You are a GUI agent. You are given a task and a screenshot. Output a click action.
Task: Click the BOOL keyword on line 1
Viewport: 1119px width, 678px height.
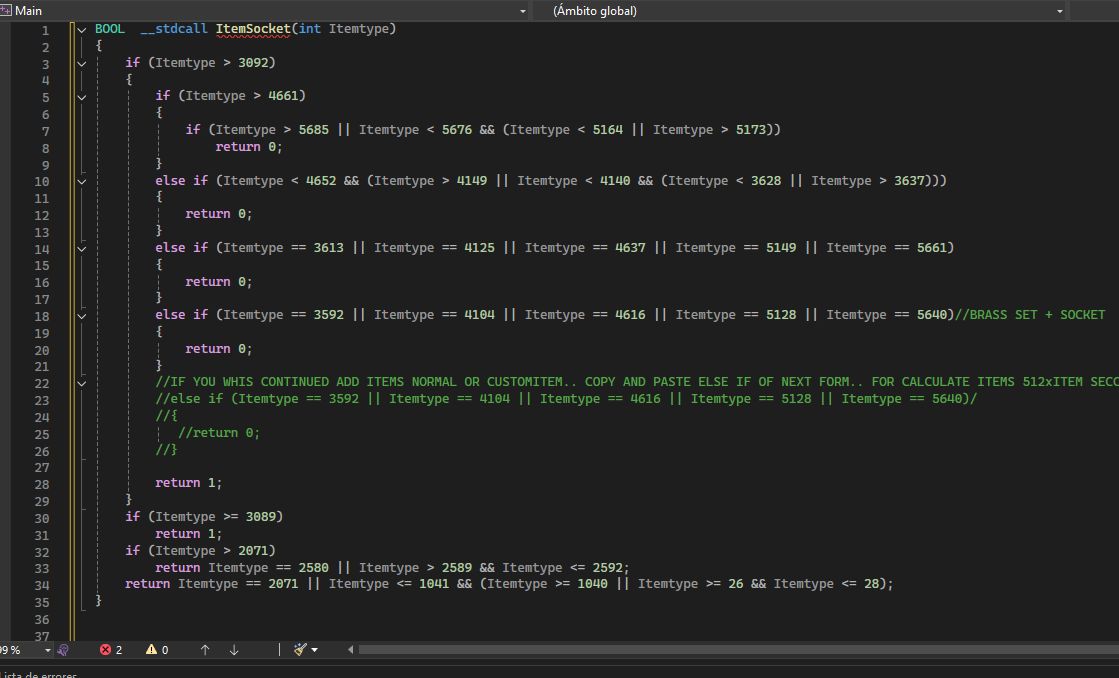110,29
